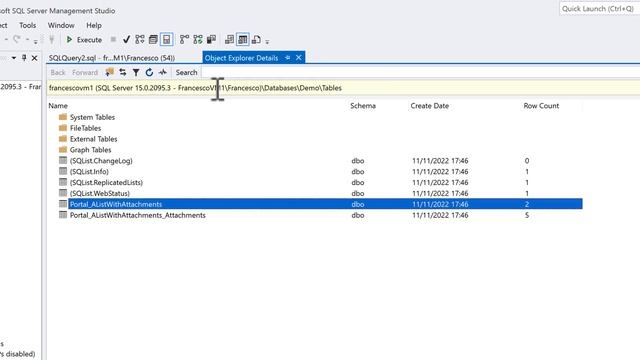Image resolution: width=640 pixels, height=360 pixels.
Task: Click row count 5 of Portal_AListWithAttachments_Attachments
Action: 527,215
